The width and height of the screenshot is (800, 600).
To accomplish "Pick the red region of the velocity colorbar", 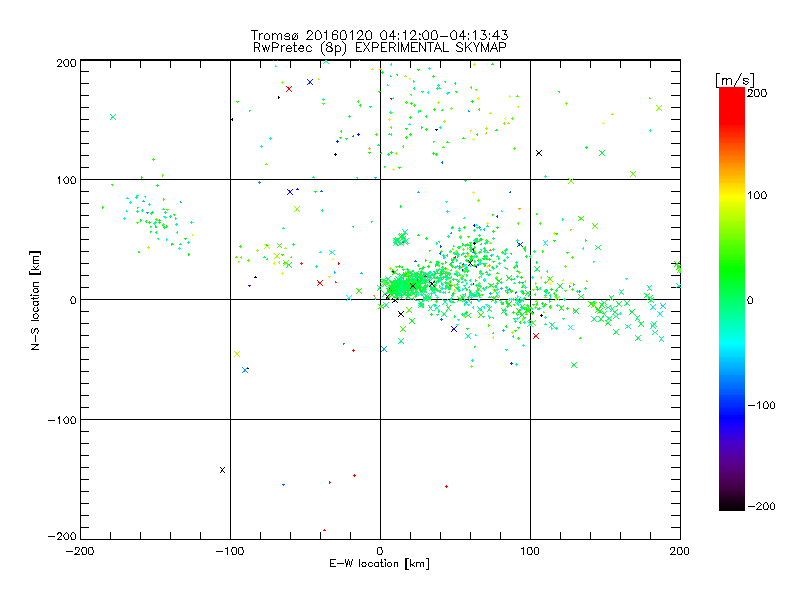I will tap(732, 105).
